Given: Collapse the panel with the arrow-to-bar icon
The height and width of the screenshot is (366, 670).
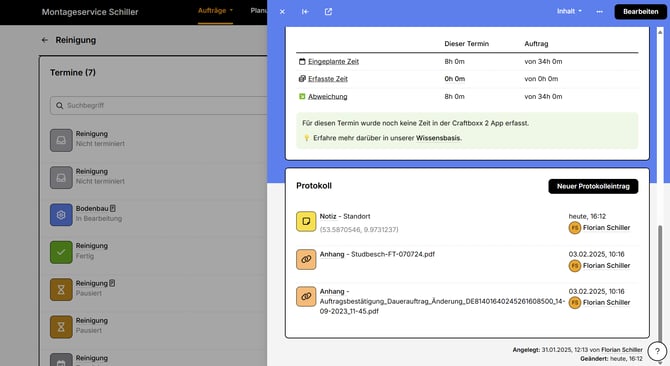Looking at the screenshot, I should (x=305, y=12).
